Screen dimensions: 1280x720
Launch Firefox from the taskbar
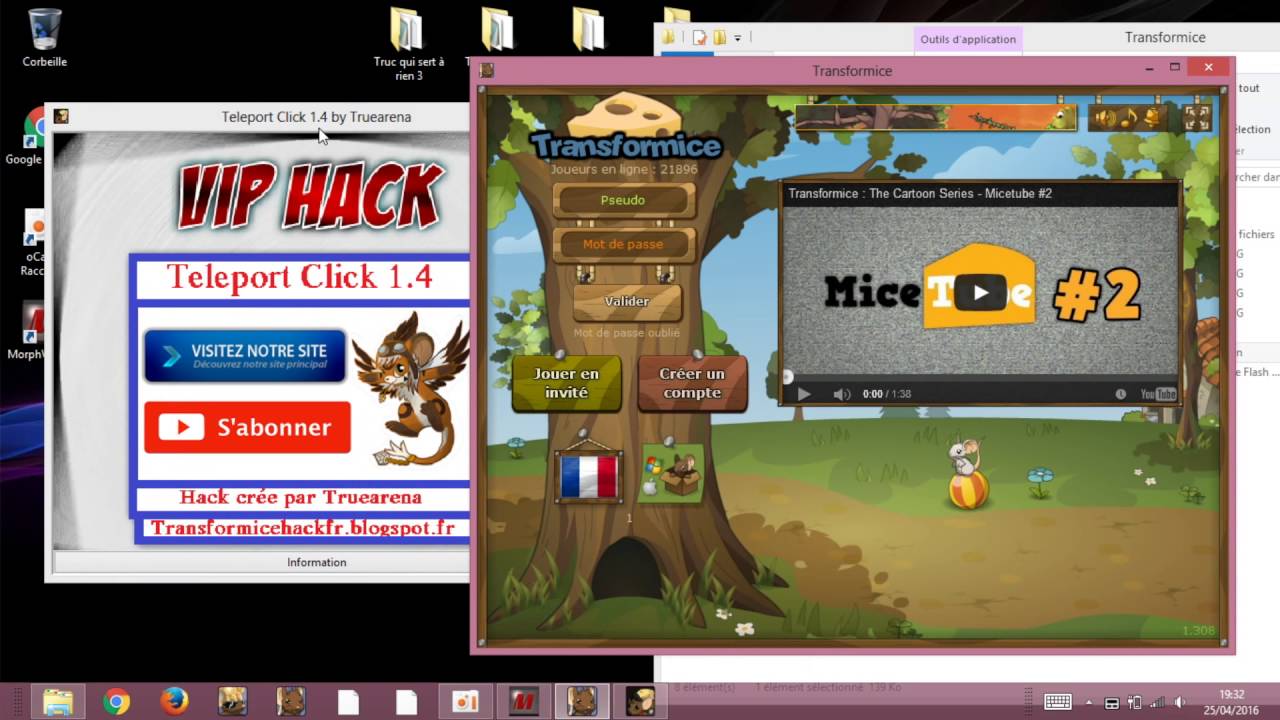pos(174,702)
